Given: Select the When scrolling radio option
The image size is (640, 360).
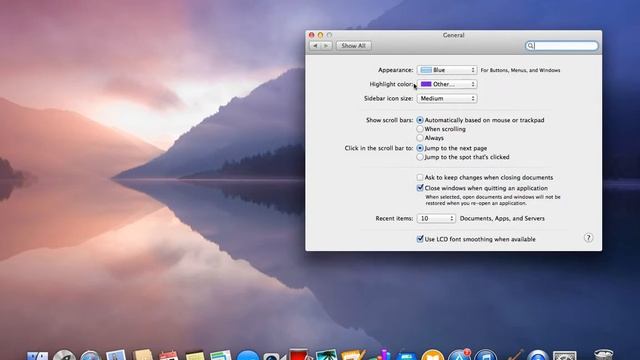Looking at the screenshot, I should 420,129.
